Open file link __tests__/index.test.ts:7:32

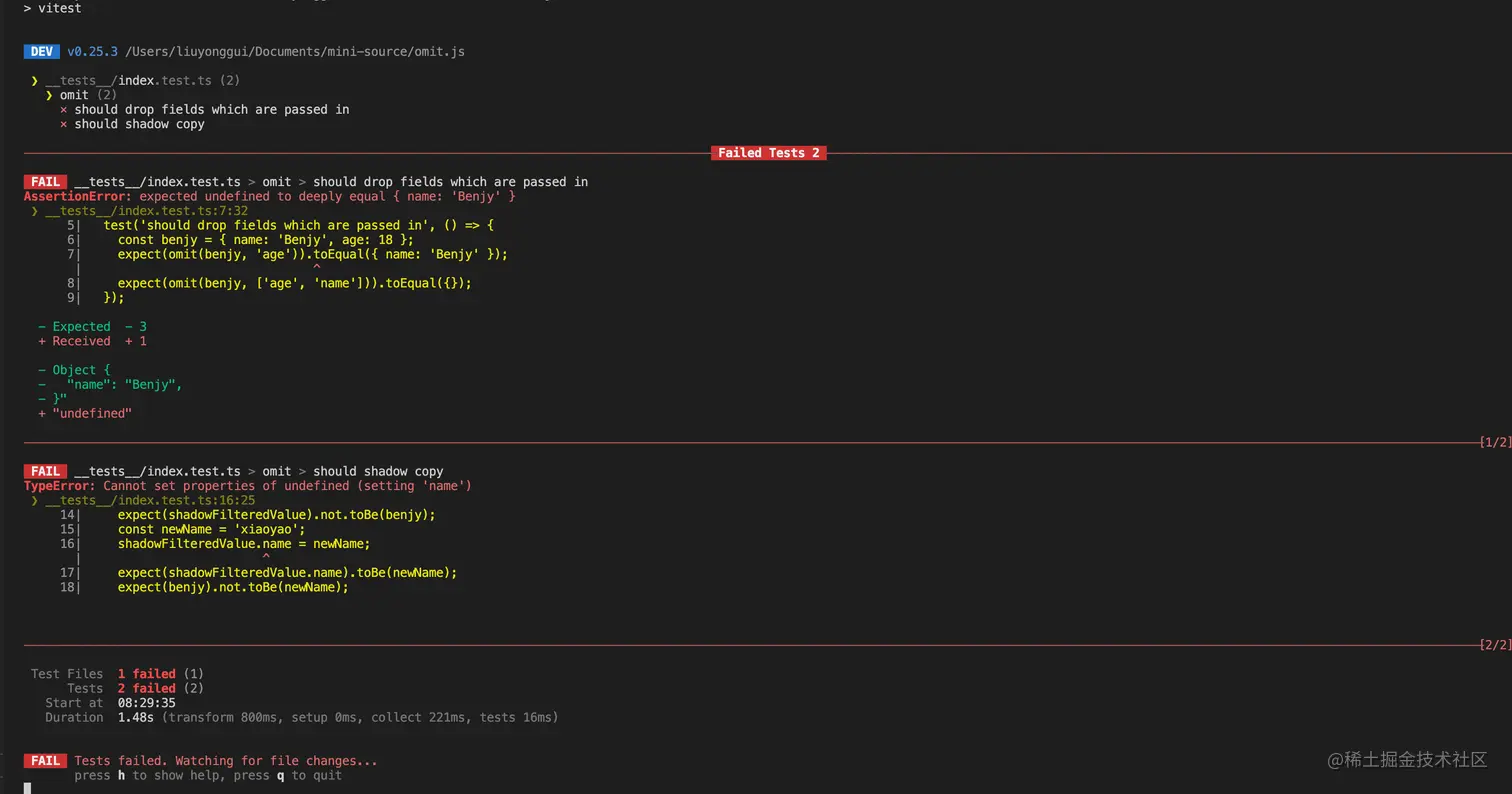[x=146, y=211]
